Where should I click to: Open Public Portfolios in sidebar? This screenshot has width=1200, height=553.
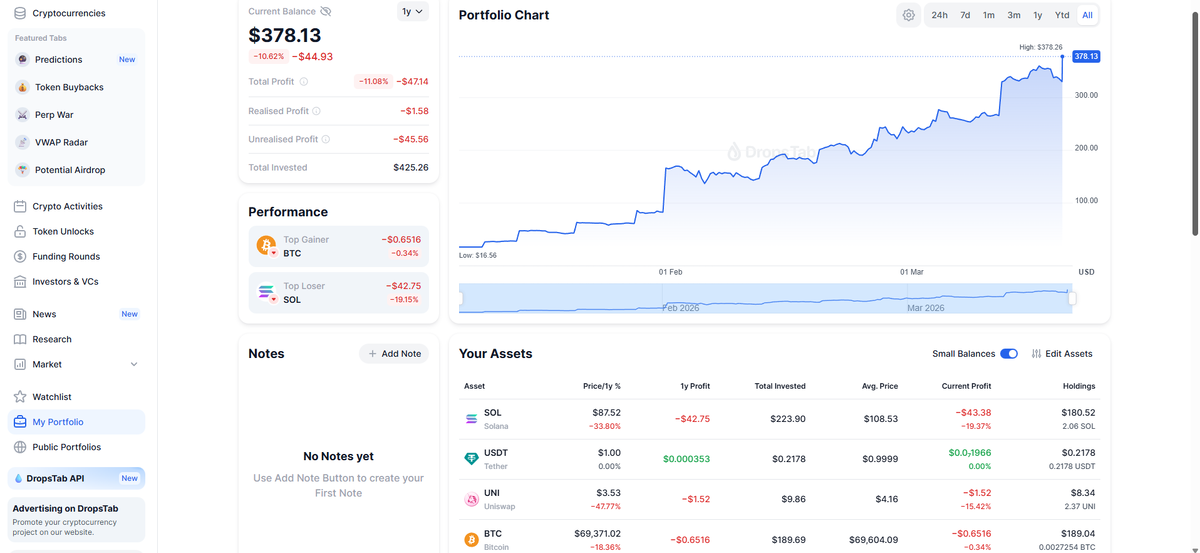point(66,447)
